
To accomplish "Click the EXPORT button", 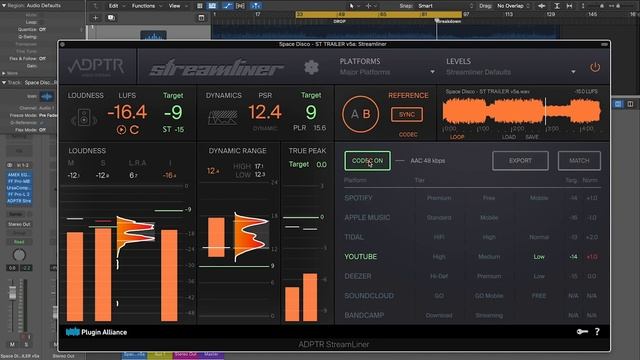I will [520, 161].
